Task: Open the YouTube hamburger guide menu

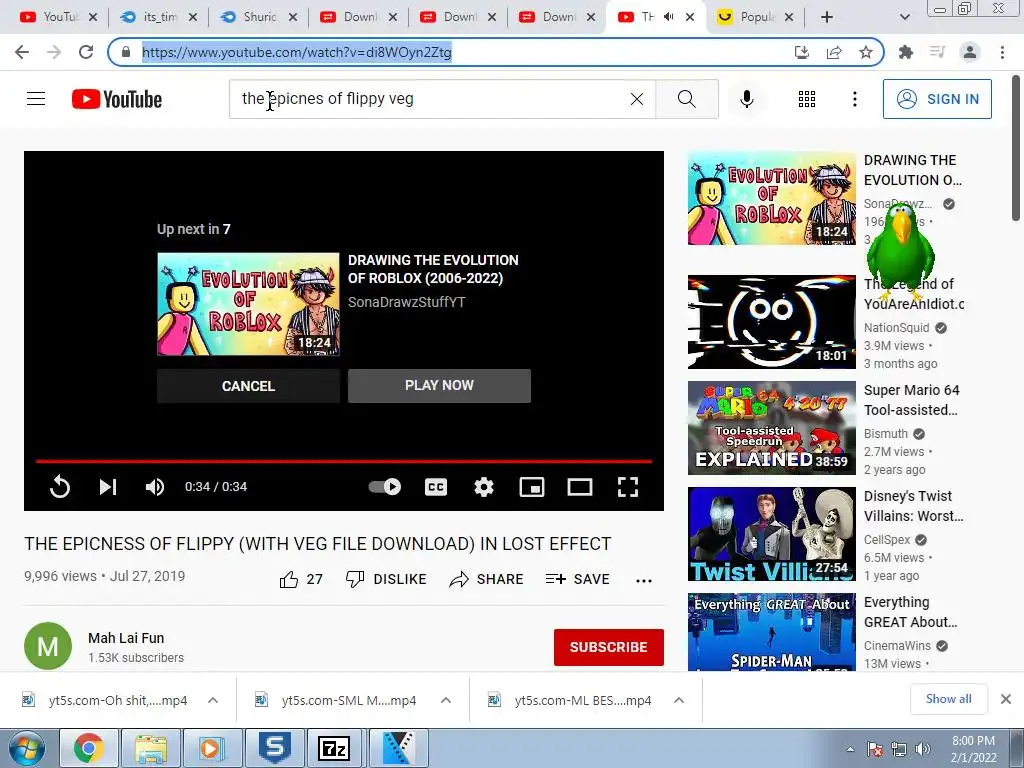Action: tap(36, 99)
